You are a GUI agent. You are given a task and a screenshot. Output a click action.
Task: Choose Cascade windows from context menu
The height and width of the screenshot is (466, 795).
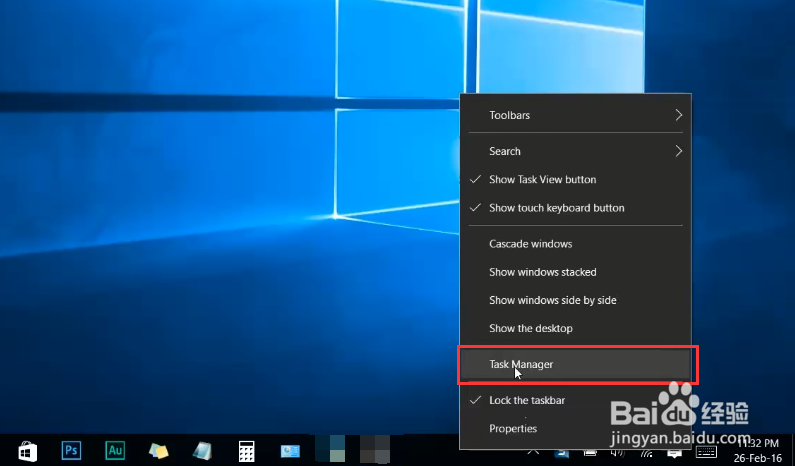[575, 244]
